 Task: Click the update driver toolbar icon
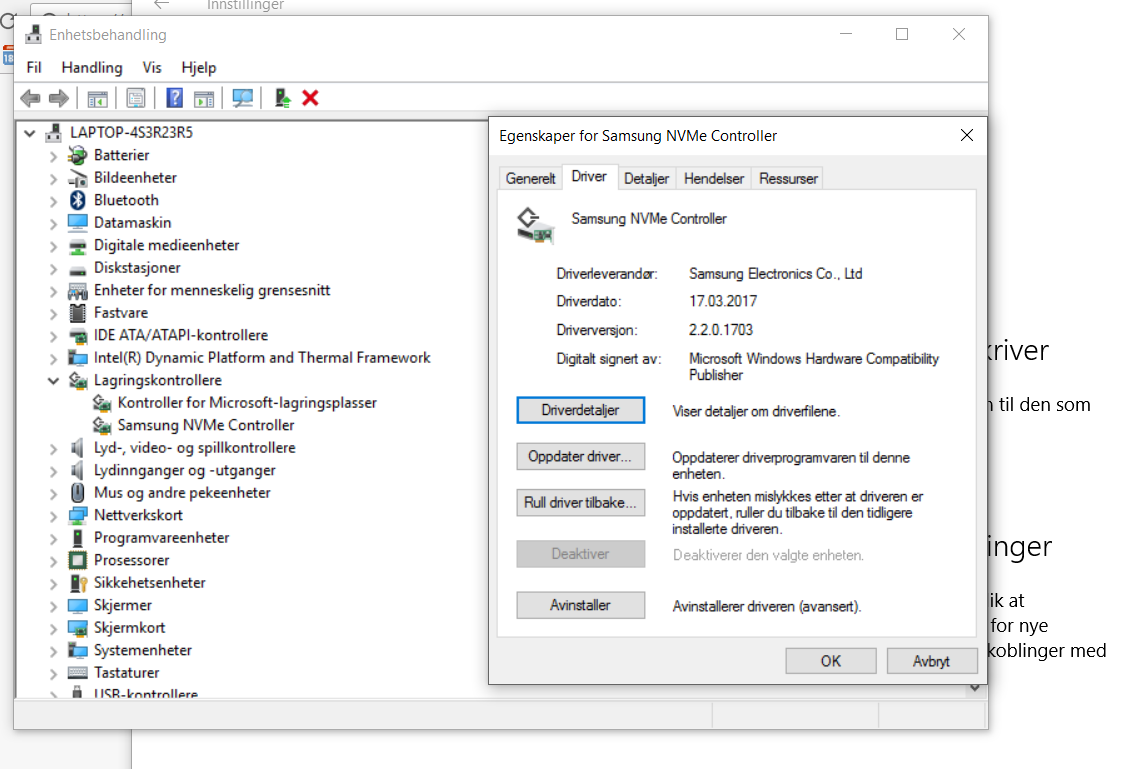coord(282,98)
